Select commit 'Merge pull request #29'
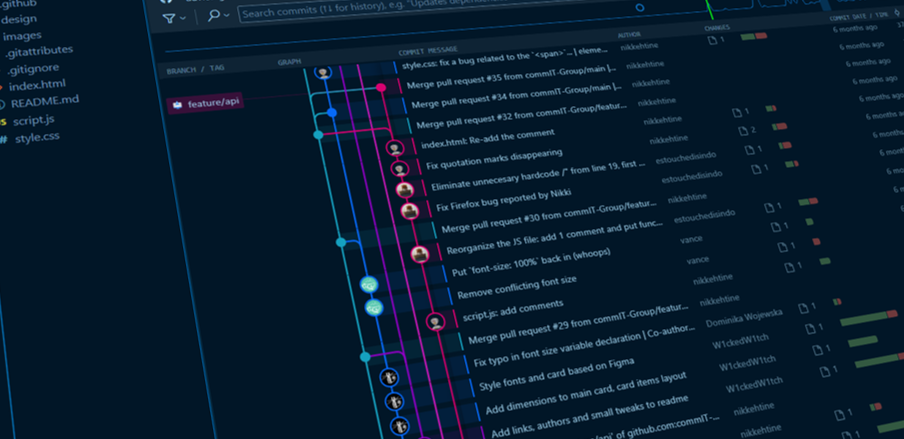Viewport: 904px width, 439px height. point(578,324)
